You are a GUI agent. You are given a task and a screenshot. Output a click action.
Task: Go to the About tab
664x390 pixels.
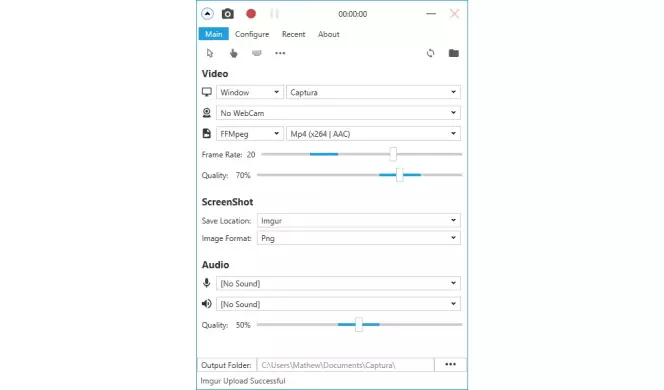pyautogui.click(x=329, y=34)
